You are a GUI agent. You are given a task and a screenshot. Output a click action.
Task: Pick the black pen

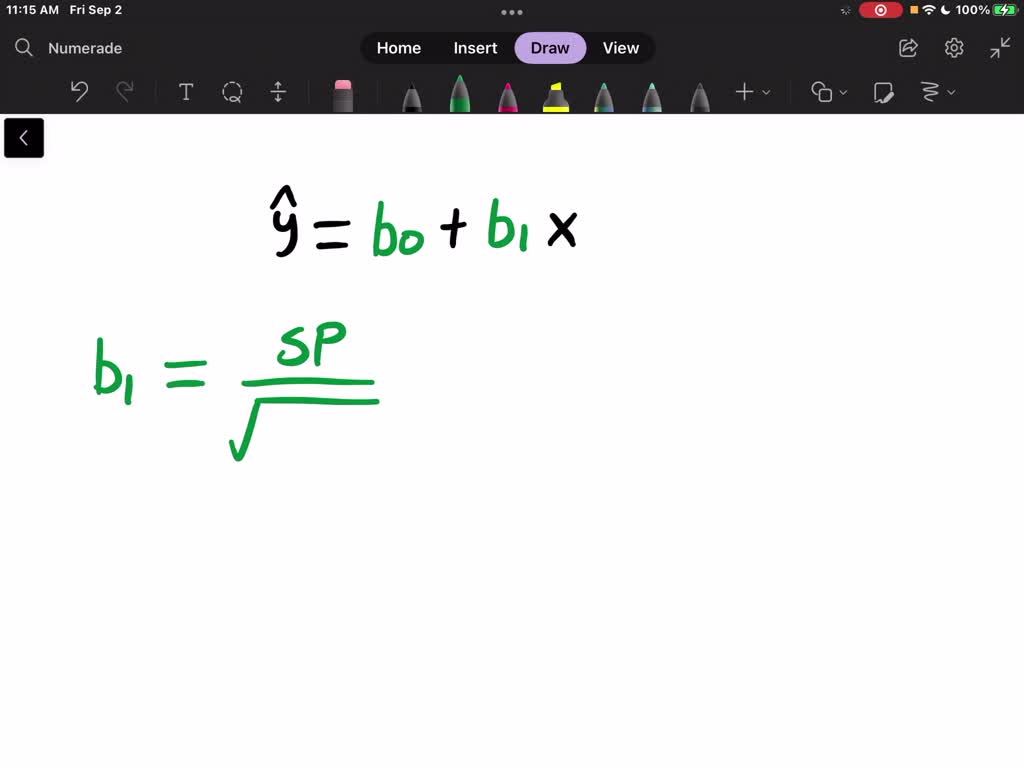(410, 92)
